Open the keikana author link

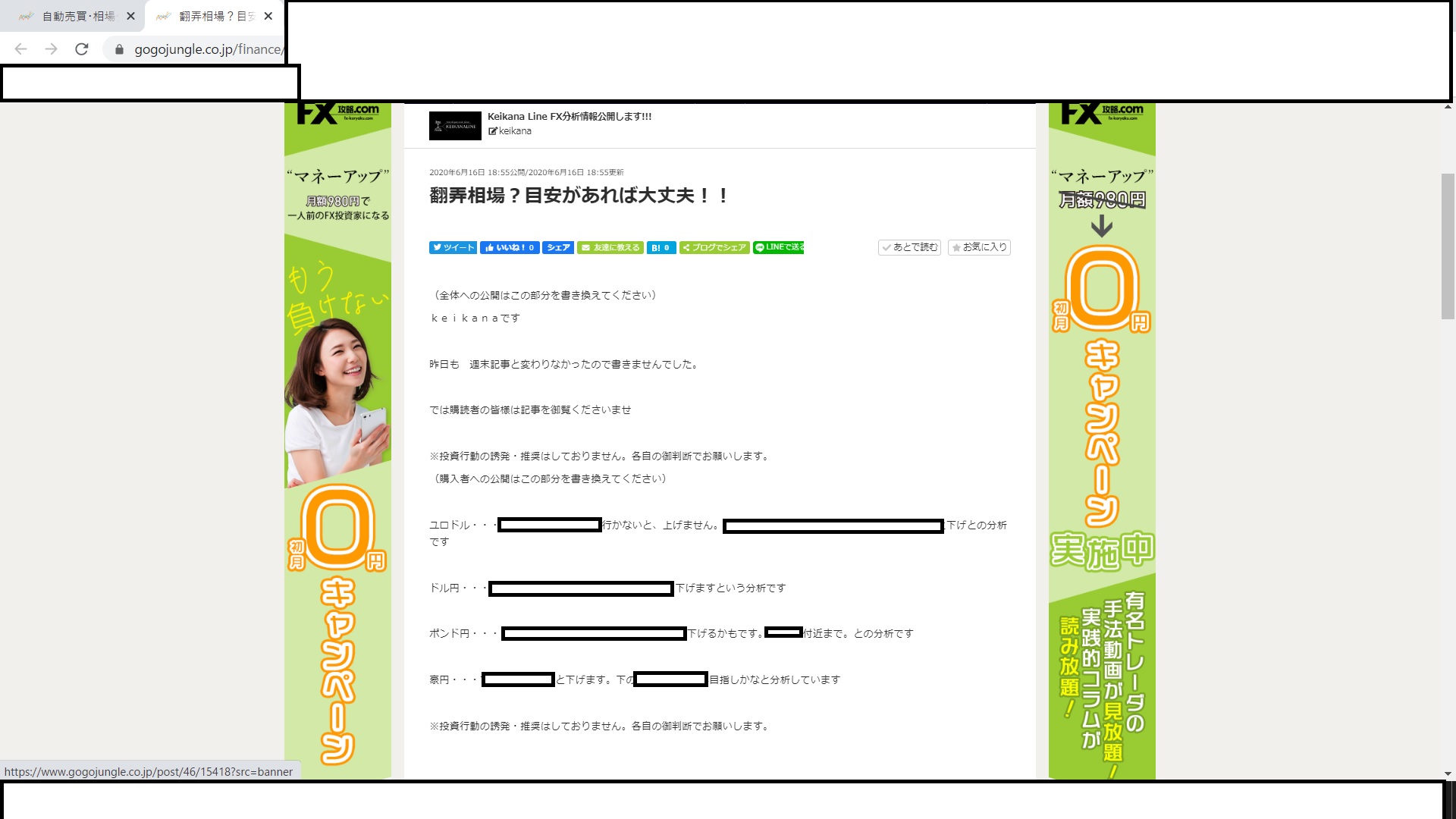point(514,131)
